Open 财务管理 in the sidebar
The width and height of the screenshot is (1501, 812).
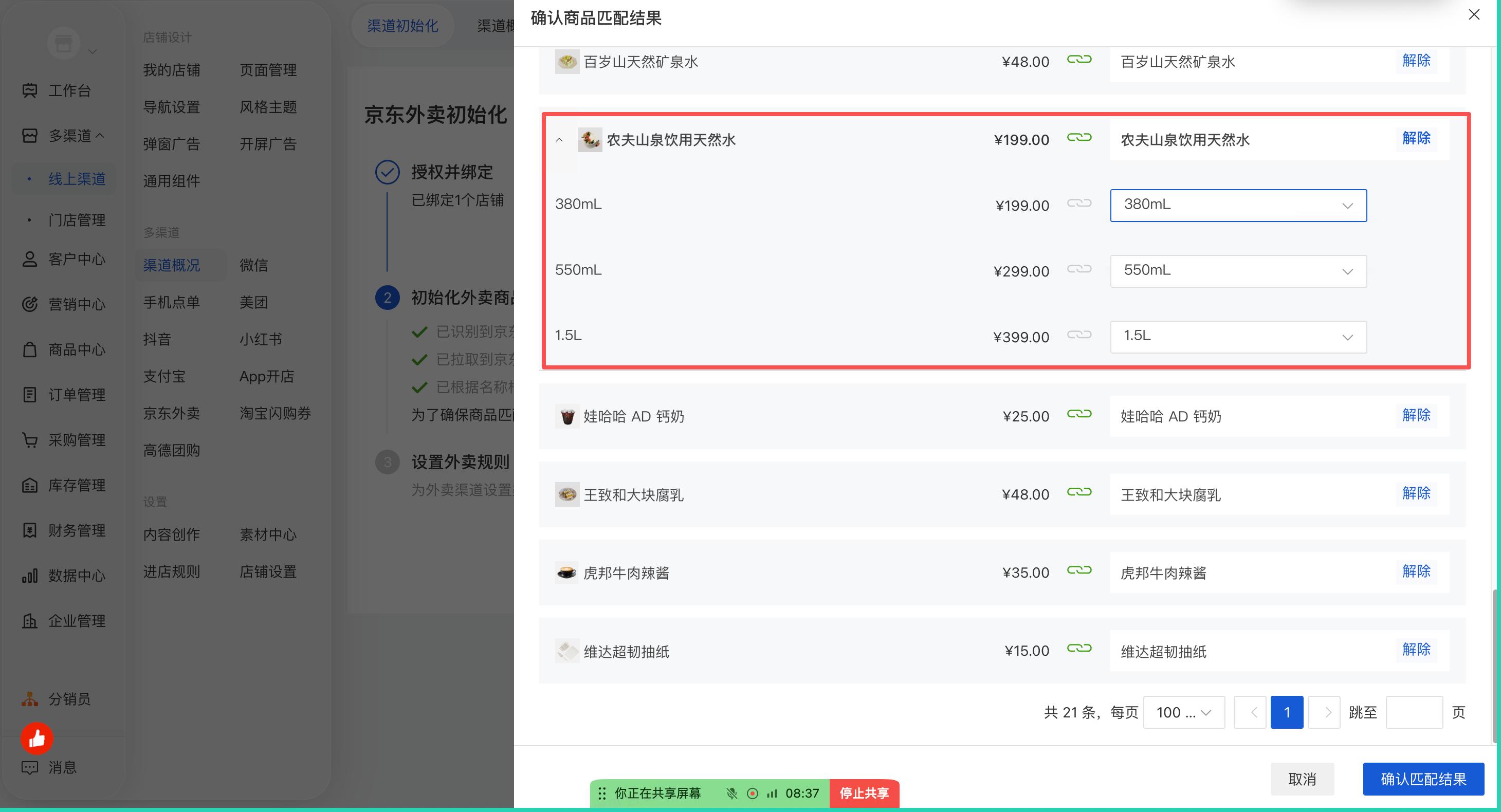tap(64, 530)
